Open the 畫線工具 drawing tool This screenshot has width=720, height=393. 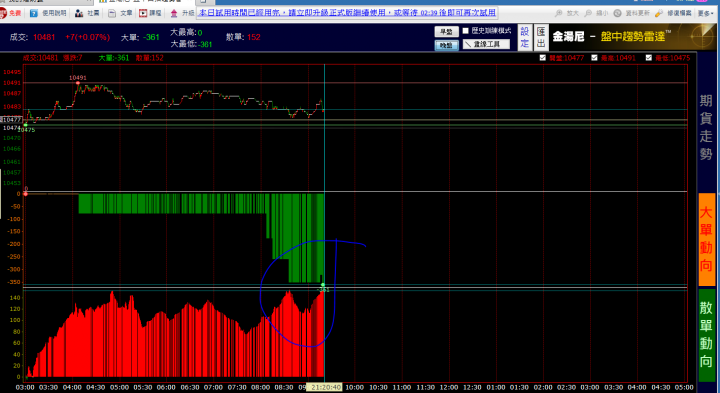[x=486, y=44]
